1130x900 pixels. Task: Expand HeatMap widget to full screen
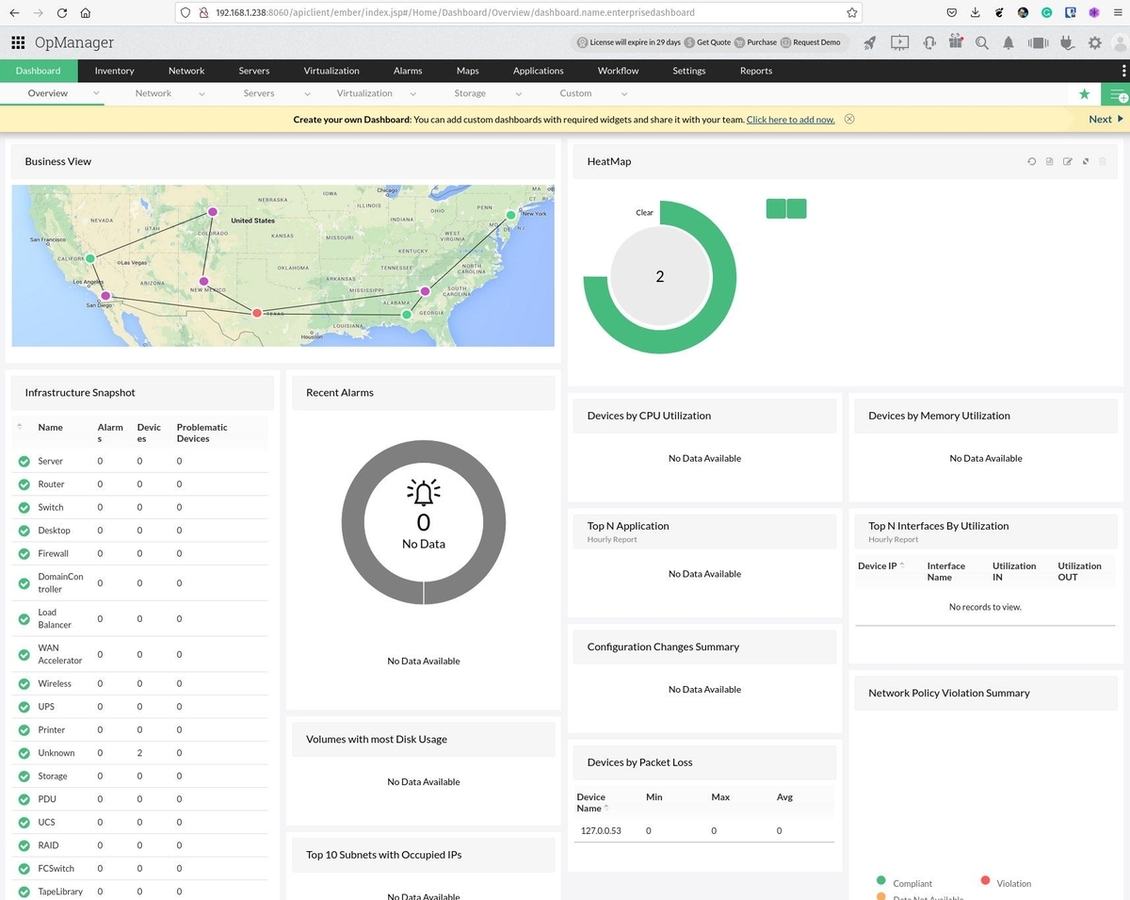coord(1086,161)
